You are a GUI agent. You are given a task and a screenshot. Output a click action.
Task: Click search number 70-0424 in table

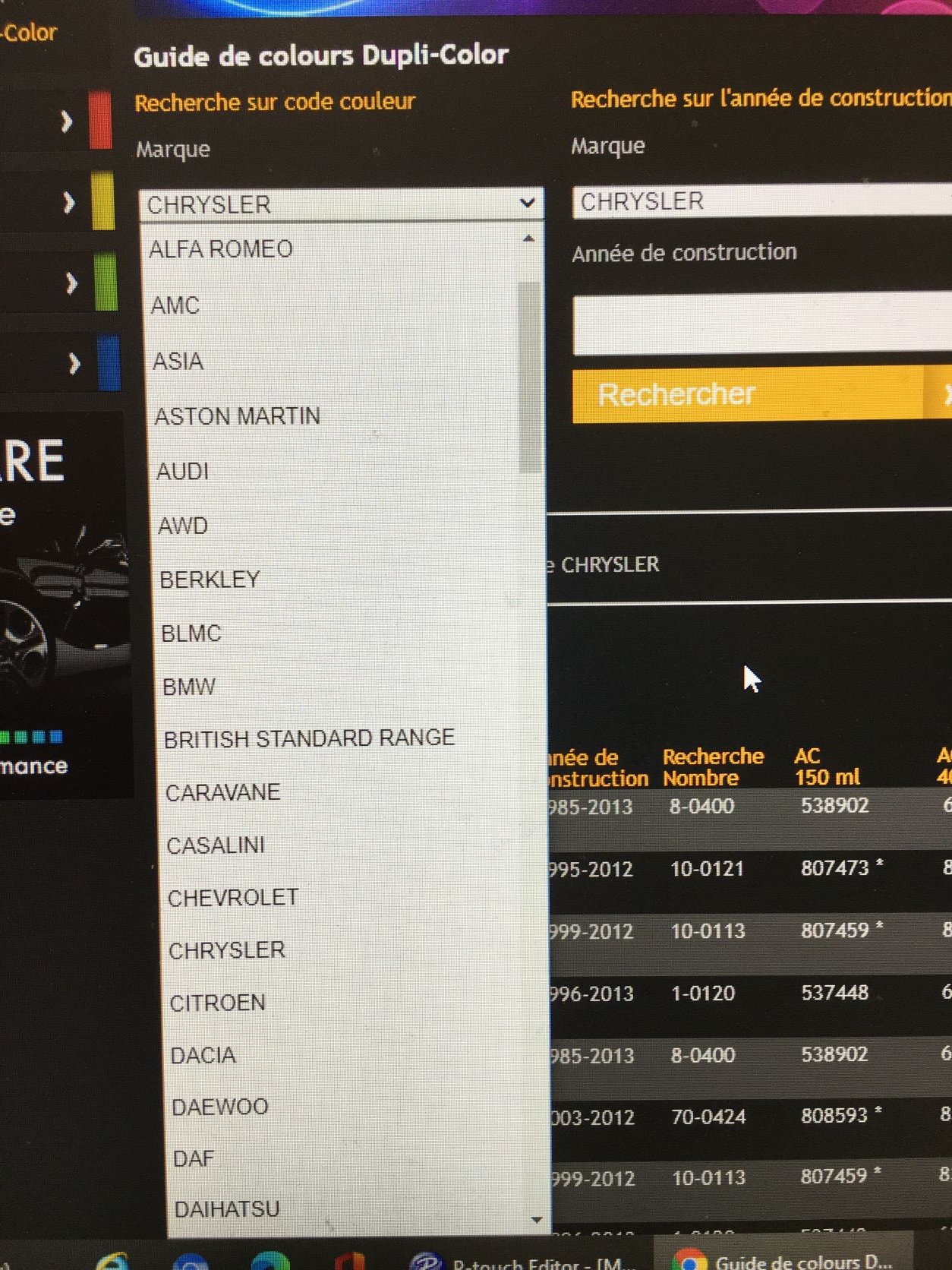click(x=708, y=1117)
